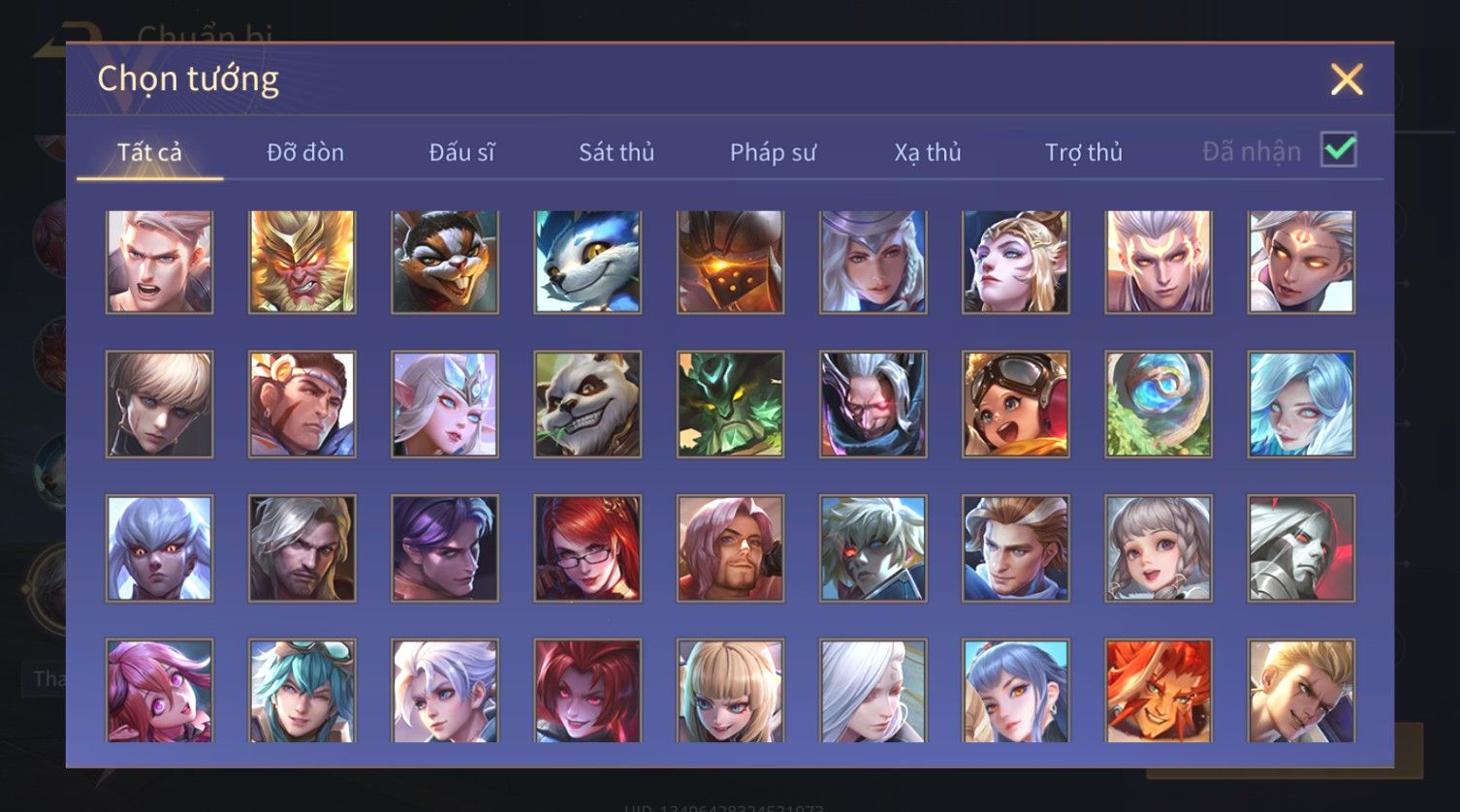The image size is (1460, 812).
Task: Close the Chọn tướng dialog
Action: (1347, 79)
